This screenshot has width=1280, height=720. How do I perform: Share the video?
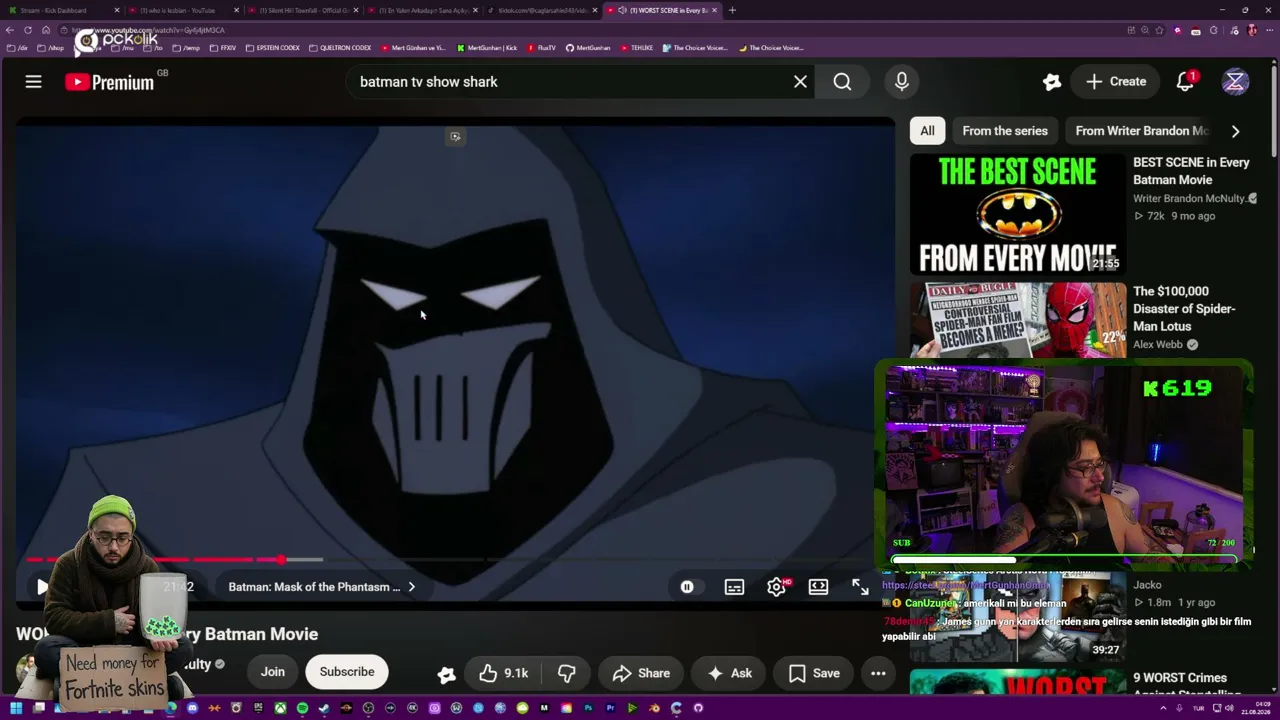point(641,674)
